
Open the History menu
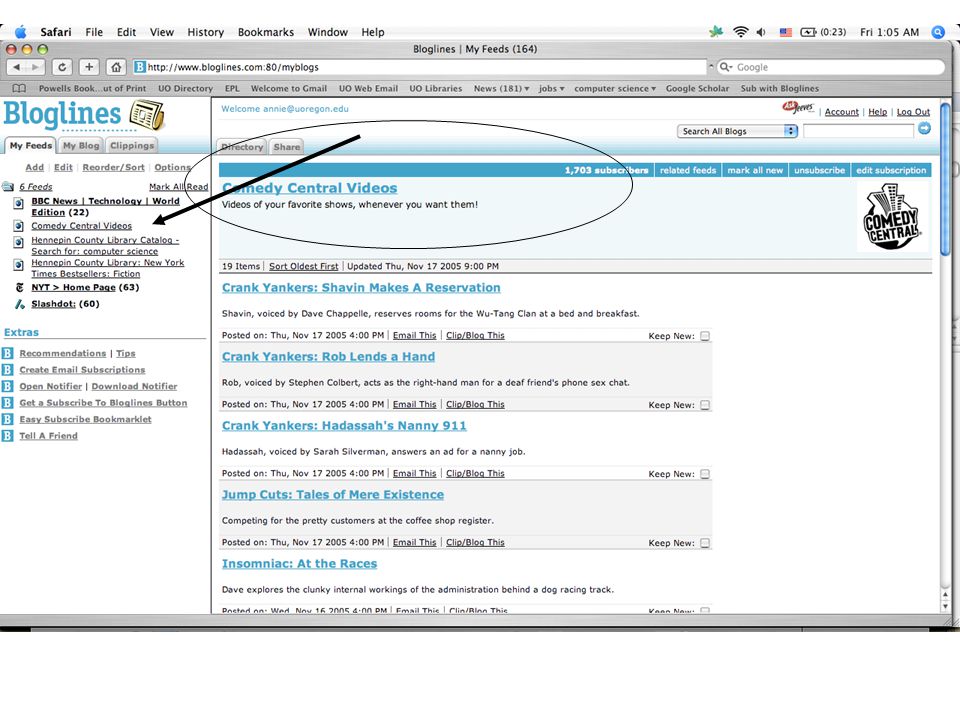[205, 32]
